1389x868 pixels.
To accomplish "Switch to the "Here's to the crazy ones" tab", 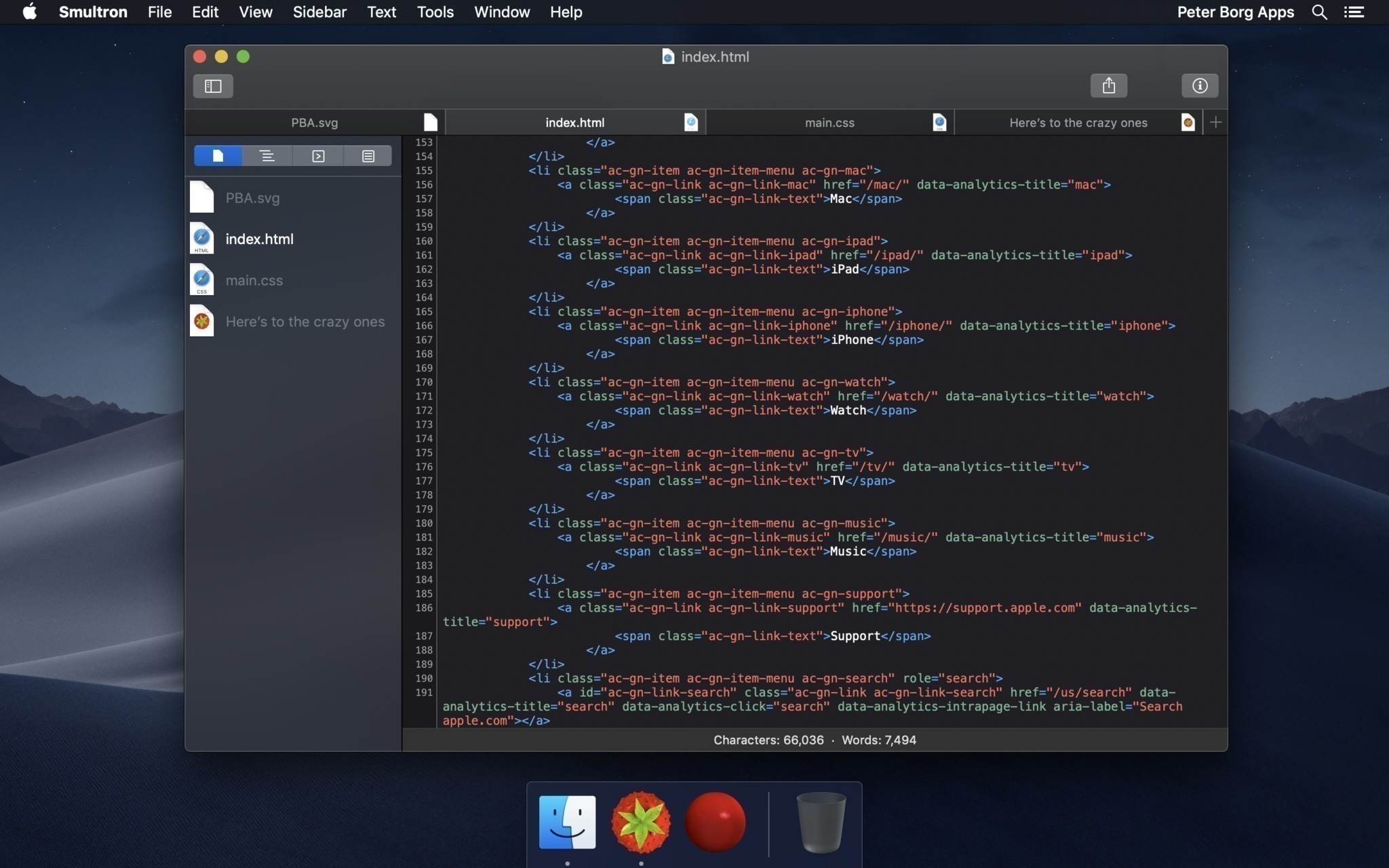I will (1078, 122).
